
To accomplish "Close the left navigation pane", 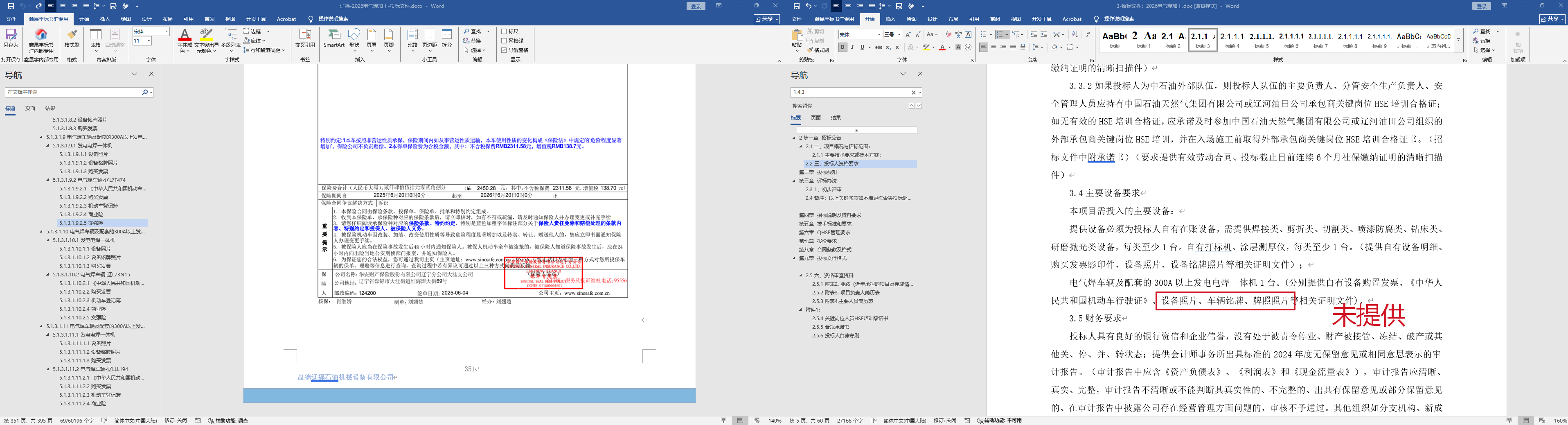I will point(151,74).
